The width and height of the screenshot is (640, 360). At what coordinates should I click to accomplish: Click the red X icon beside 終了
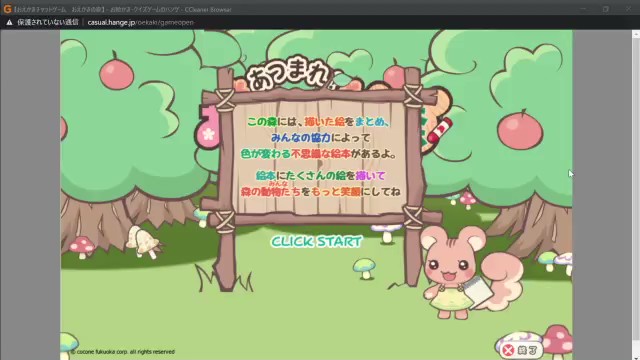[509, 350]
